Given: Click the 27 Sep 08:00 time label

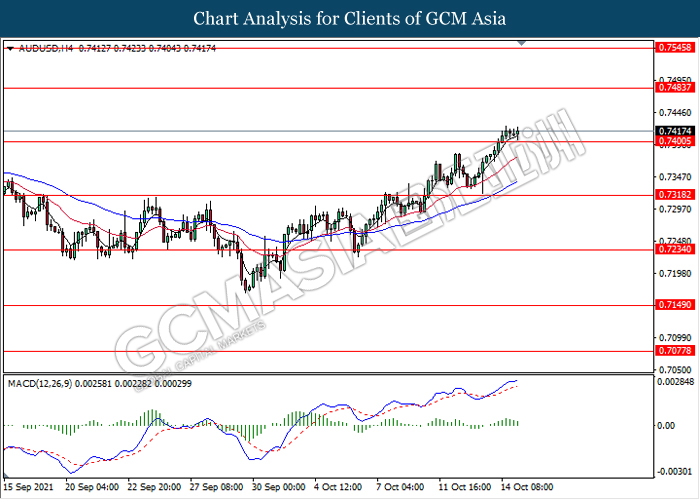Looking at the screenshot, I should coord(216,487).
